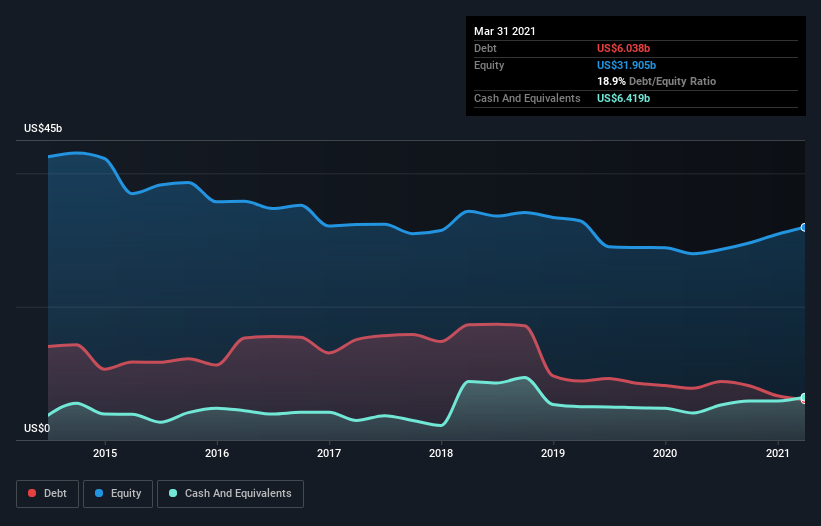Viewport: 821px width, 526px height.
Task: Click the US$6.038b debt value
Action: pos(623,48)
